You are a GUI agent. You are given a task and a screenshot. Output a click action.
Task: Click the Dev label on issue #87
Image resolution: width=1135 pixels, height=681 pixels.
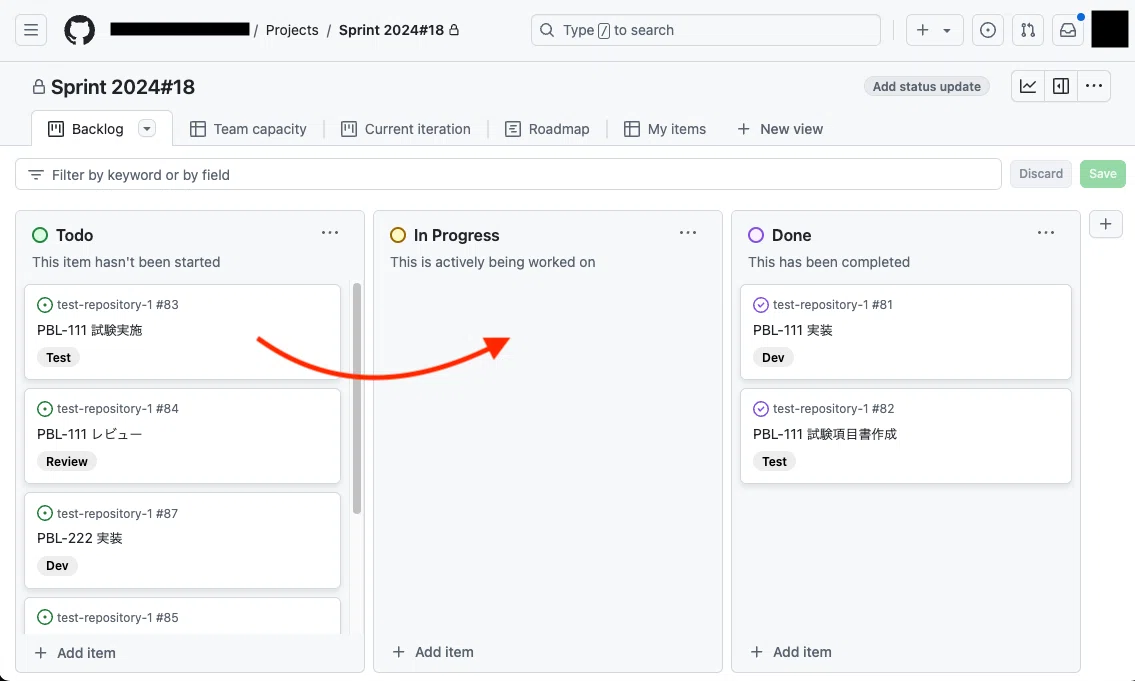tap(57, 566)
